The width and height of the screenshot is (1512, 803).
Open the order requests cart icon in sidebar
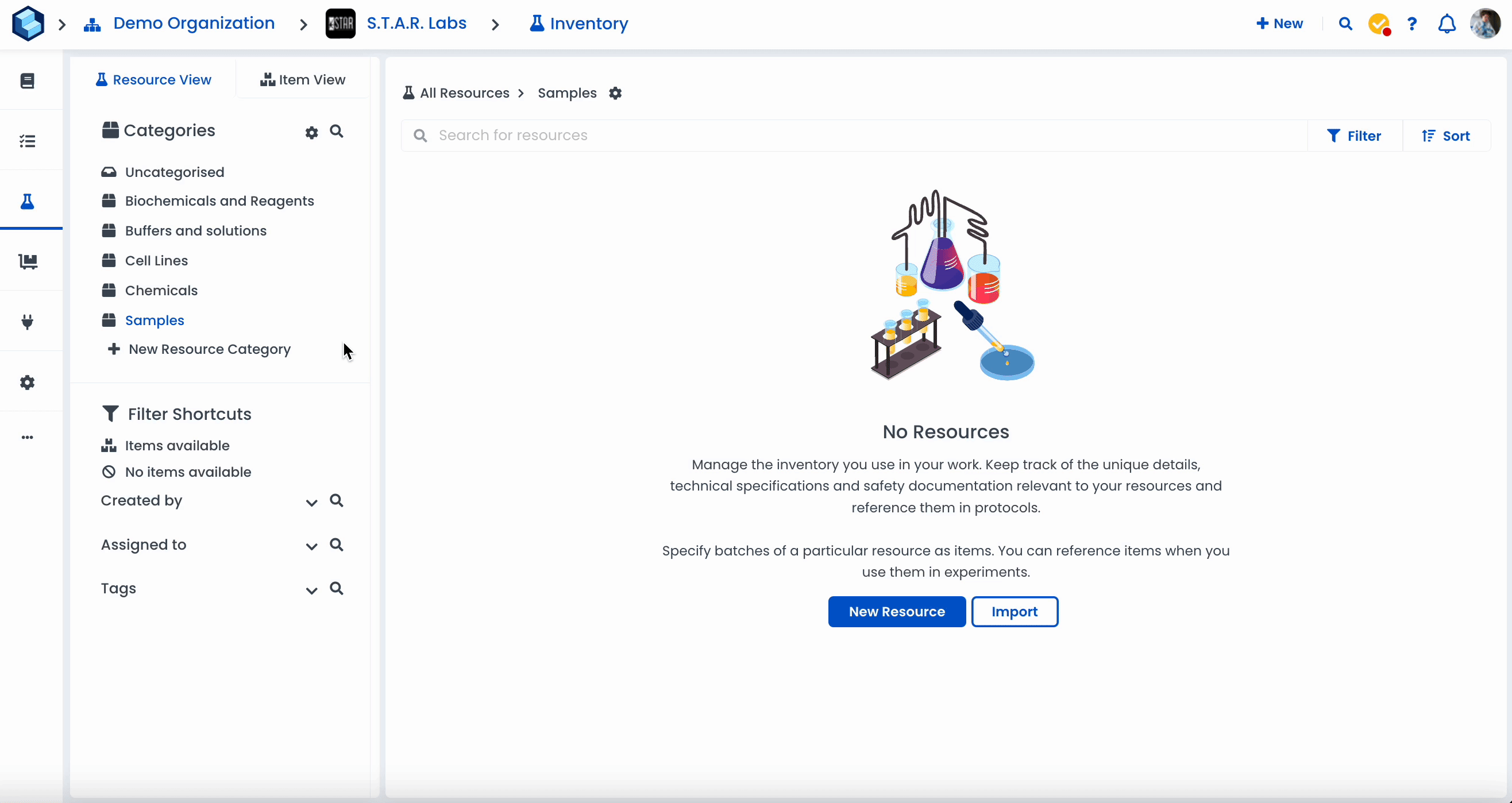(x=28, y=261)
